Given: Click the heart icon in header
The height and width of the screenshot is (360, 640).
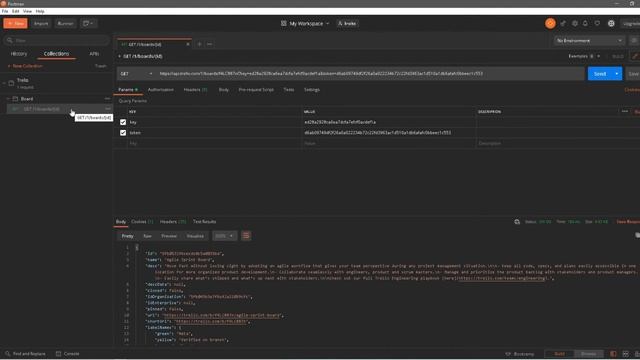Looking at the screenshot, I should (x=597, y=24).
